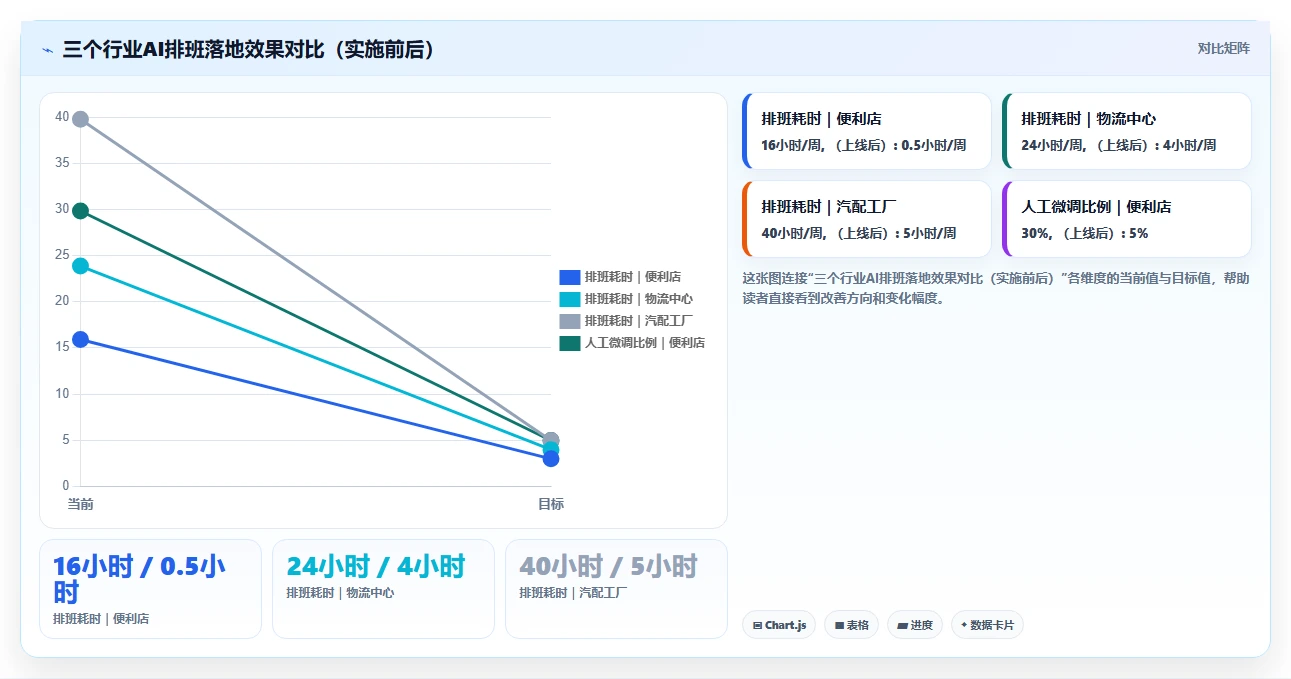Click the chart description paragraph

pyautogui.click(x=995, y=288)
